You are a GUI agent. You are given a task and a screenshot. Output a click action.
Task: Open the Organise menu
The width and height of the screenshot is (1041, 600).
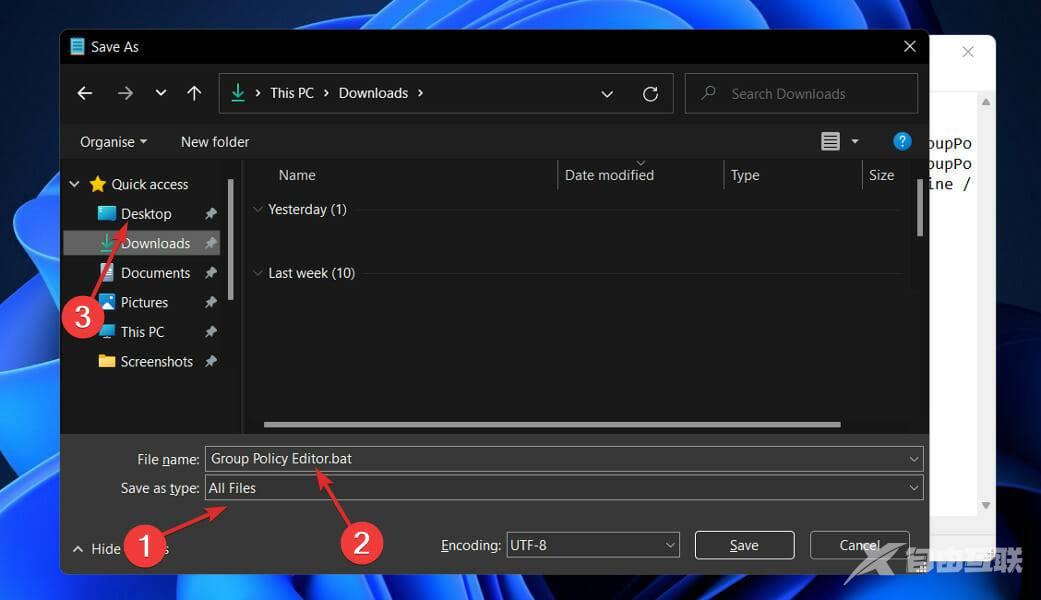(113, 142)
